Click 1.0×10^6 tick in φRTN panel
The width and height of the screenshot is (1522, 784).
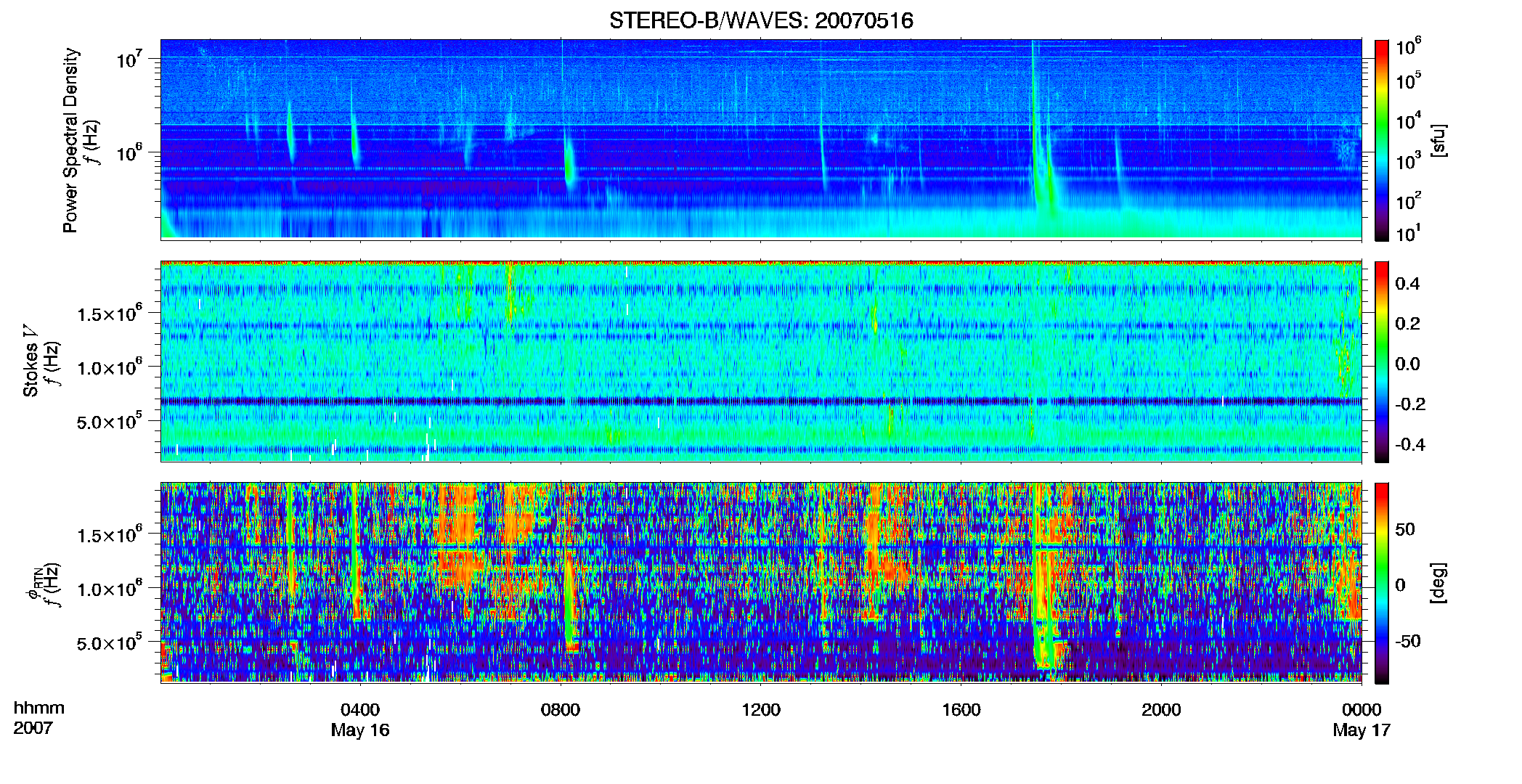[x=110, y=589]
